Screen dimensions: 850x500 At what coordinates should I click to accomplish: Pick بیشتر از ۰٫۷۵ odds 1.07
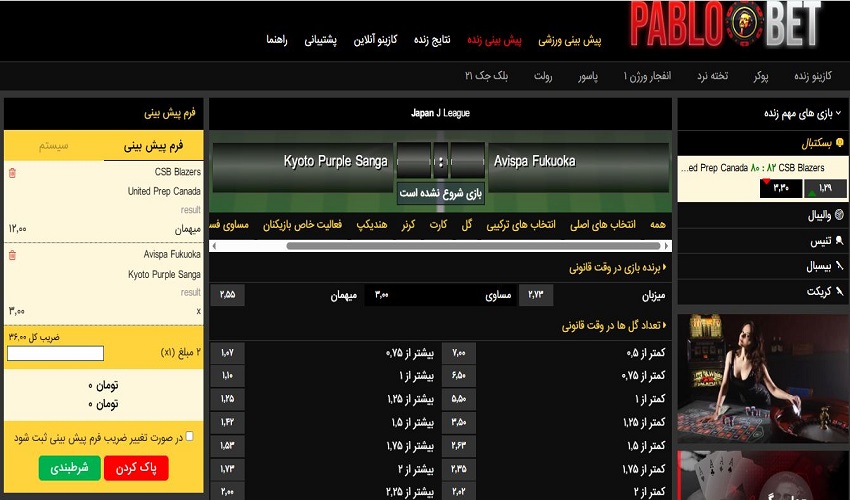227,353
